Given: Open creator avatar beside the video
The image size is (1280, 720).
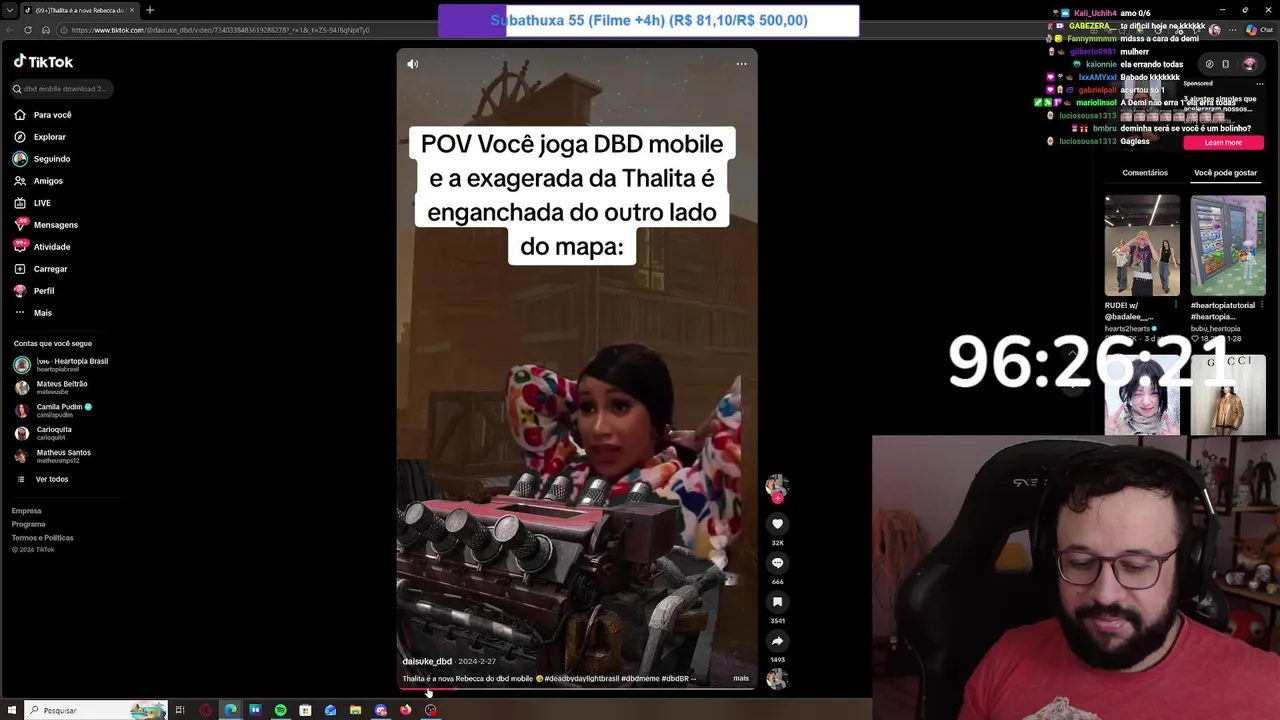Looking at the screenshot, I should [x=777, y=486].
